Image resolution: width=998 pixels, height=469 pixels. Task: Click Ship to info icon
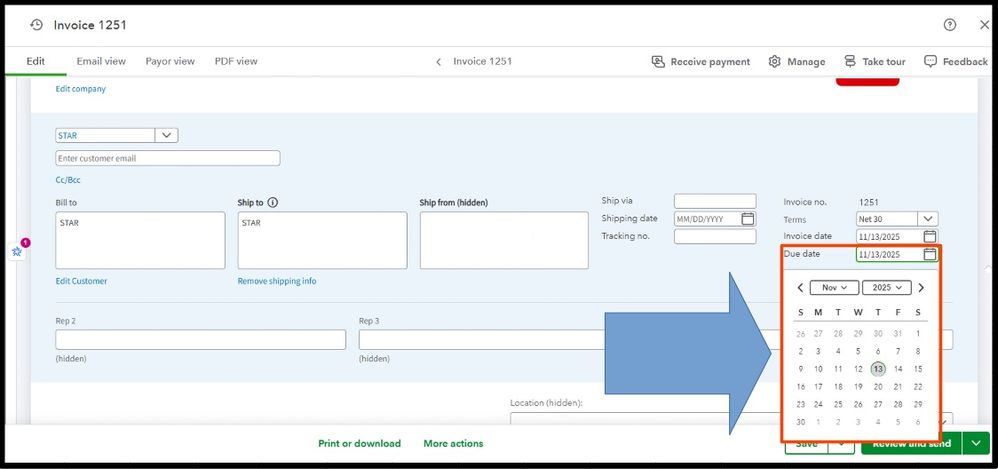[273, 202]
